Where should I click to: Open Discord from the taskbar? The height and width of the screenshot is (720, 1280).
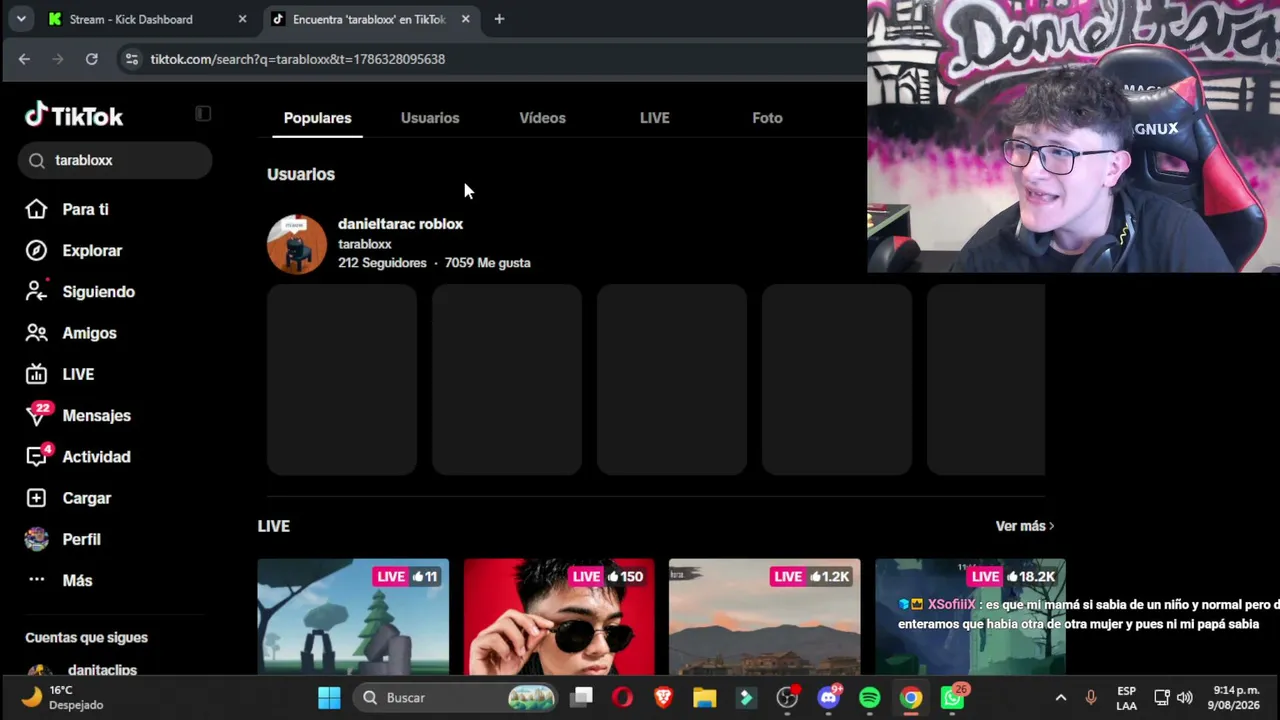tap(829, 698)
